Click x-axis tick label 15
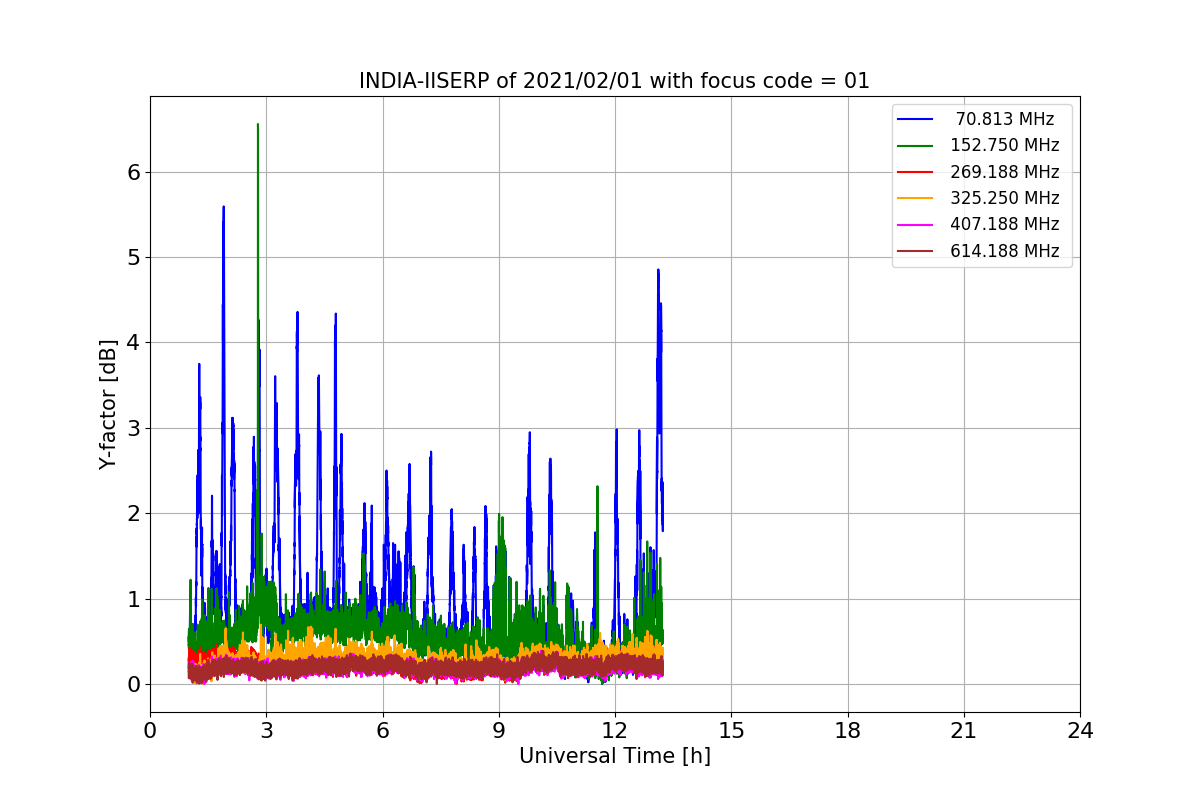The width and height of the screenshot is (1200, 800). point(731,731)
